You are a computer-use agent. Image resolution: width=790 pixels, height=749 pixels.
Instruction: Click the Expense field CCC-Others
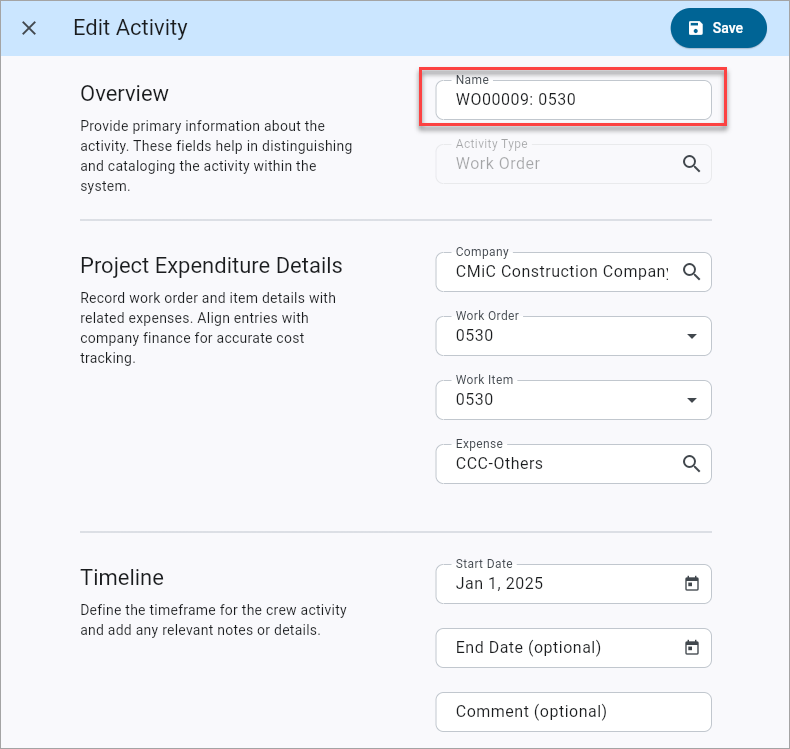tap(573, 464)
